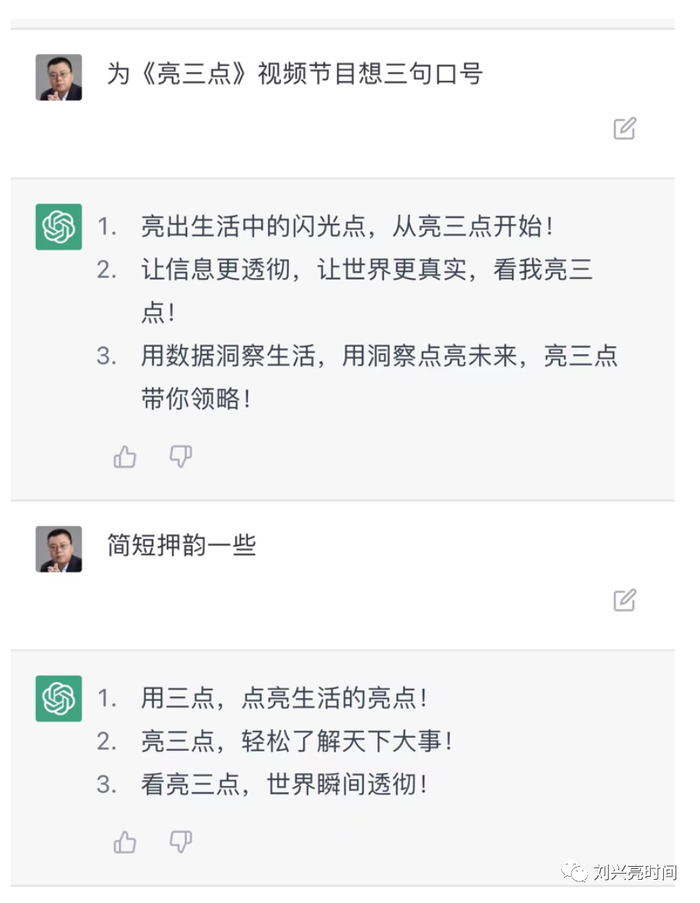Click the line 用三点，点亮生活的亮点
This screenshot has width=700, height=903.
click(285, 698)
